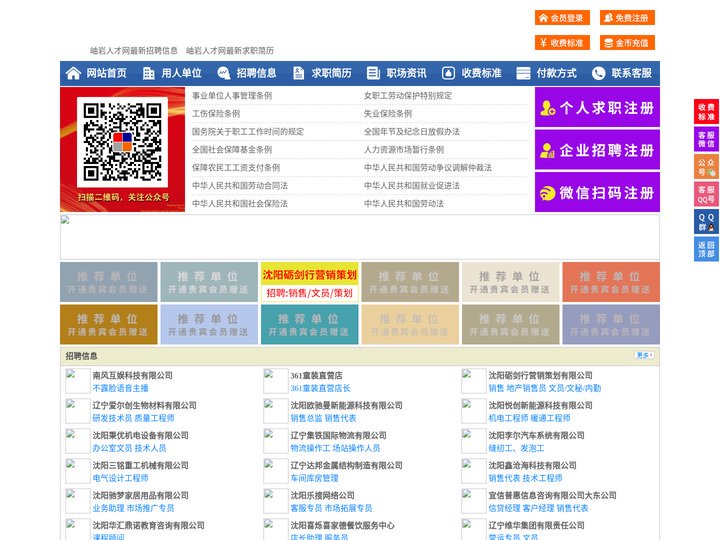The width and height of the screenshot is (720, 540).
Task: Open company 沈阳欧驰曼新能源科技有限公司
Action: [347, 405]
